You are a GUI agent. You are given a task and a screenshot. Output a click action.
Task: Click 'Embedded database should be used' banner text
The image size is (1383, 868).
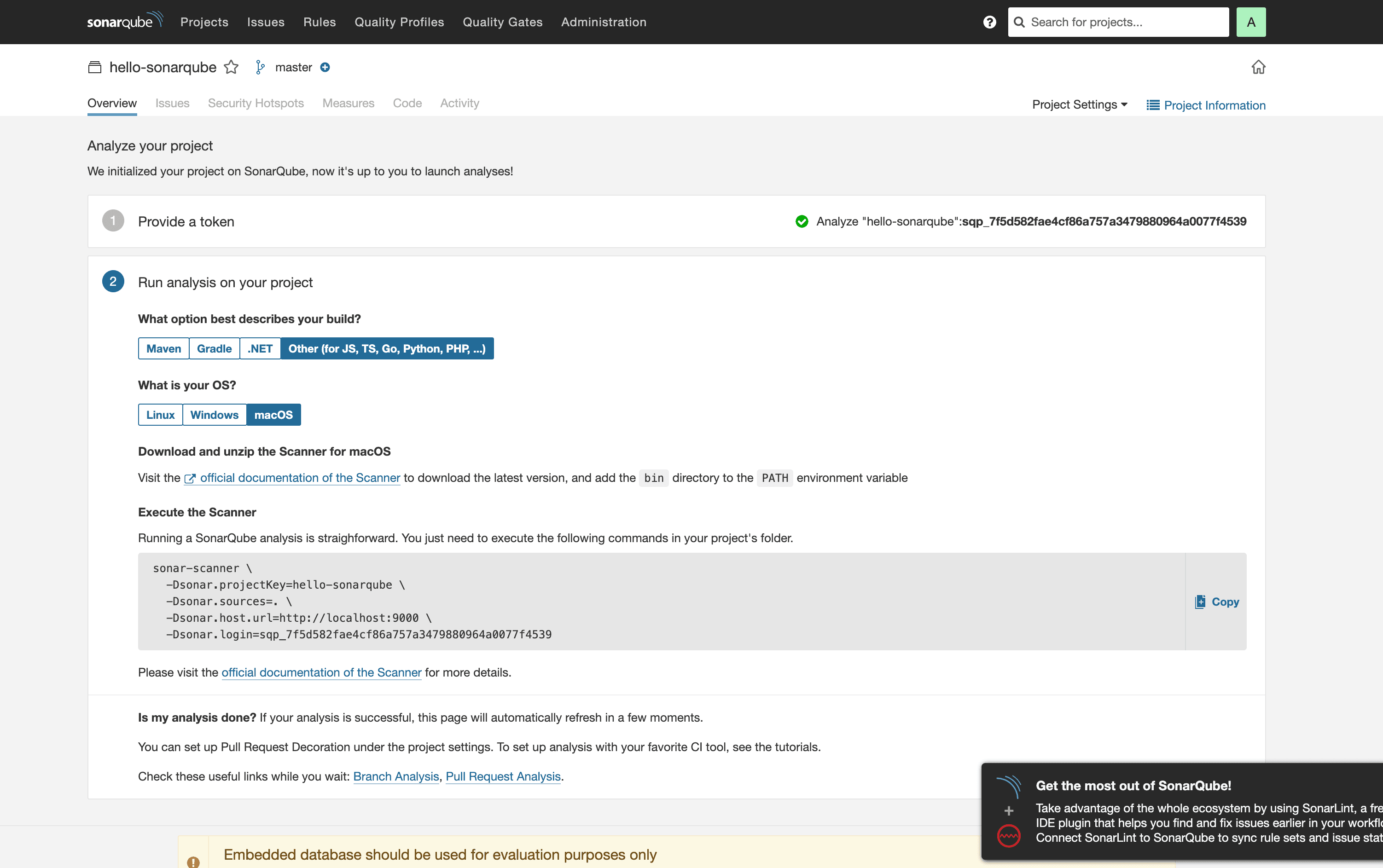pyautogui.click(x=440, y=855)
